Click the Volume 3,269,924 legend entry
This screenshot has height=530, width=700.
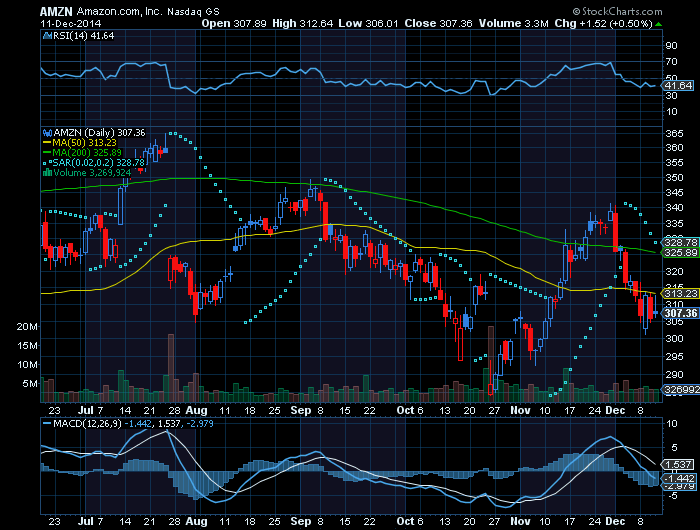(92, 172)
